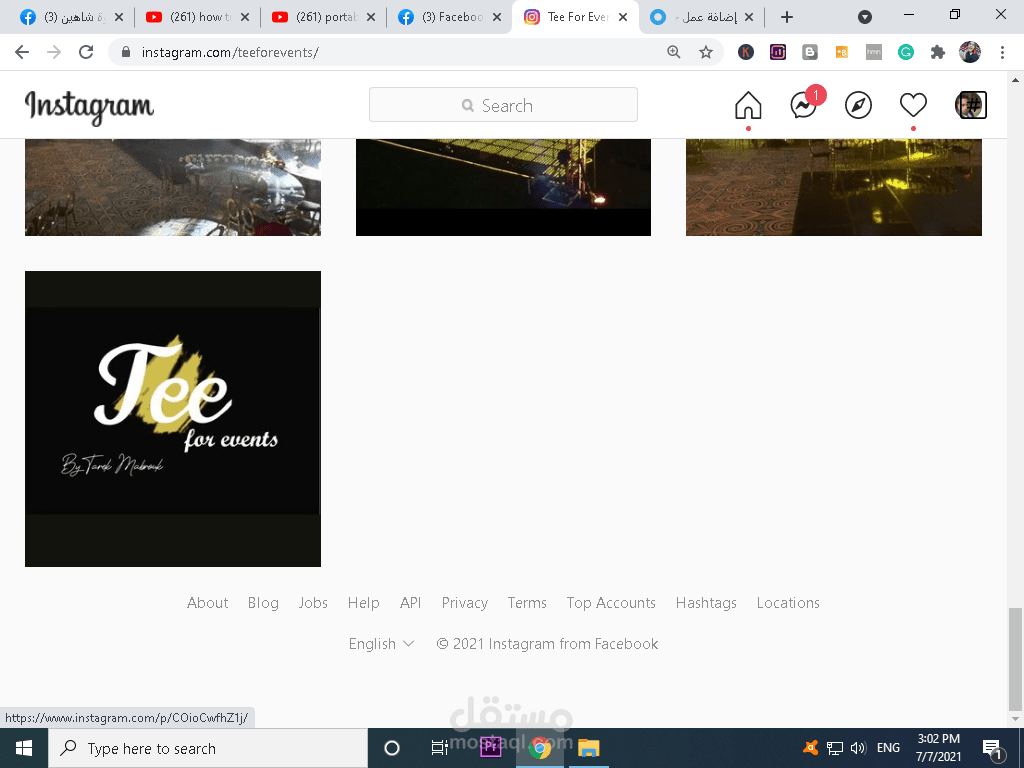
Task: Open Grammarly extension icon
Action: click(906, 52)
